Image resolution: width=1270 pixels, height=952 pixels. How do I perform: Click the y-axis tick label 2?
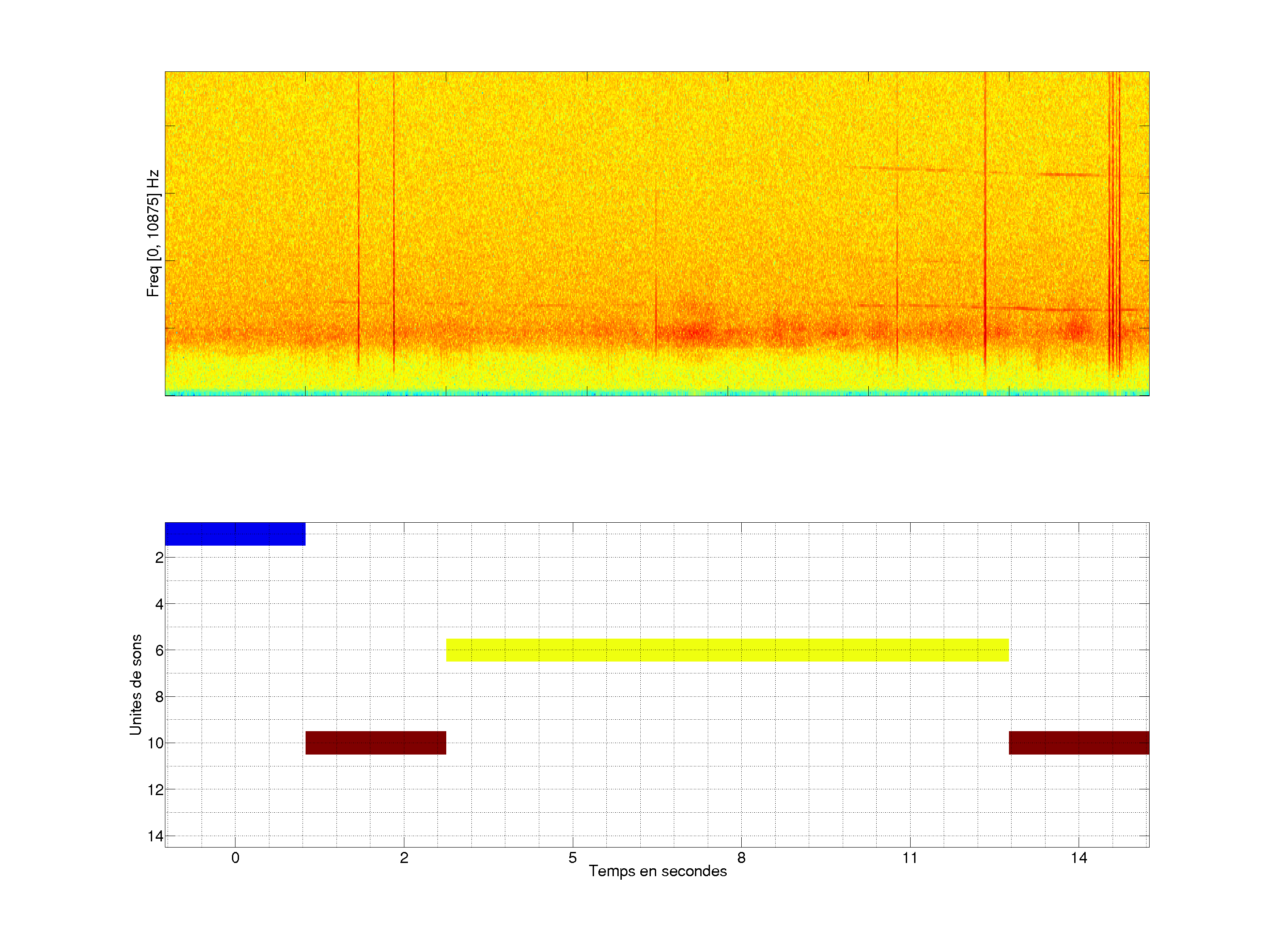159,557
